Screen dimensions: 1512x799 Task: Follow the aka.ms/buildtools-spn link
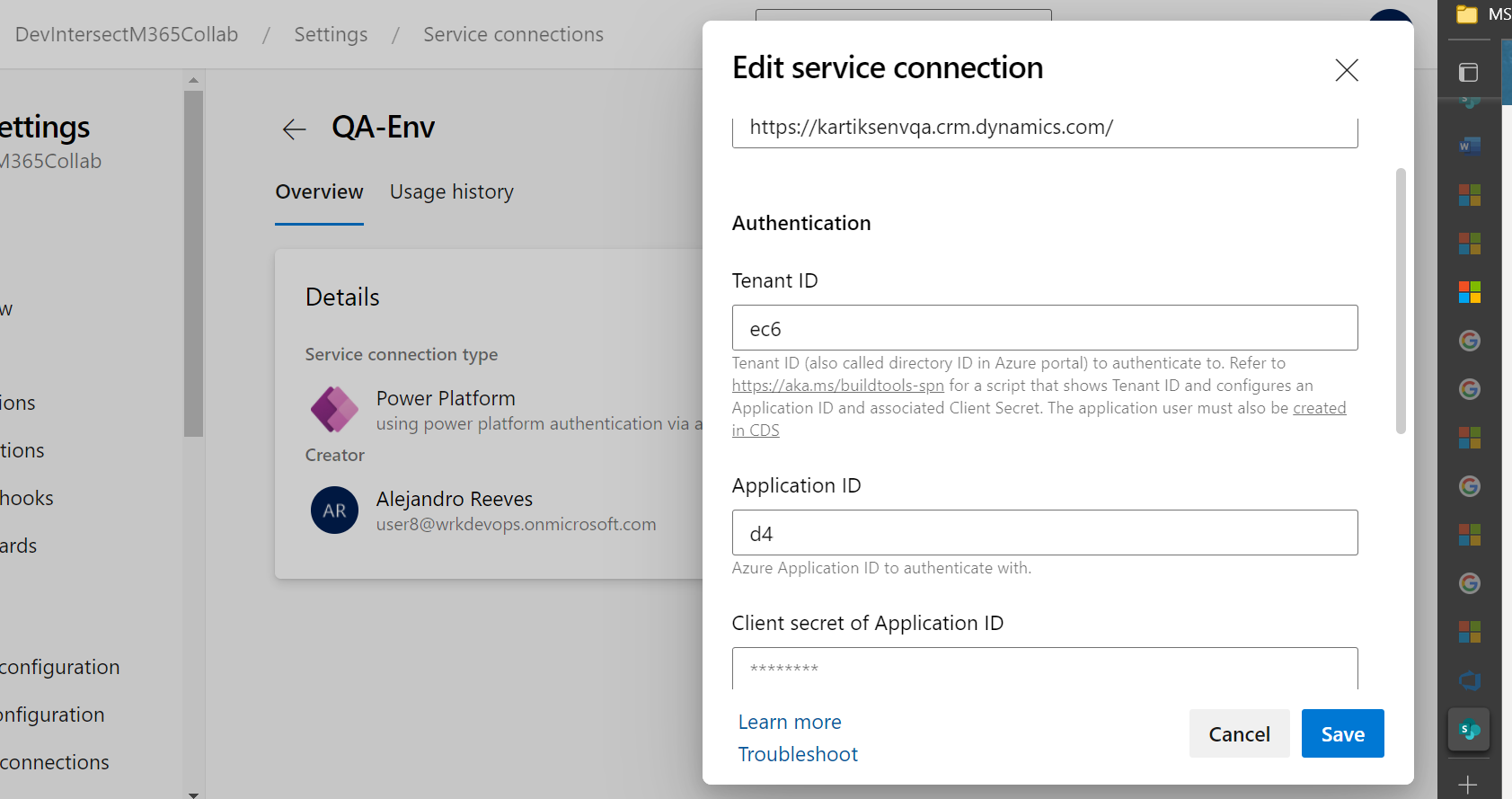[x=837, y=386]
